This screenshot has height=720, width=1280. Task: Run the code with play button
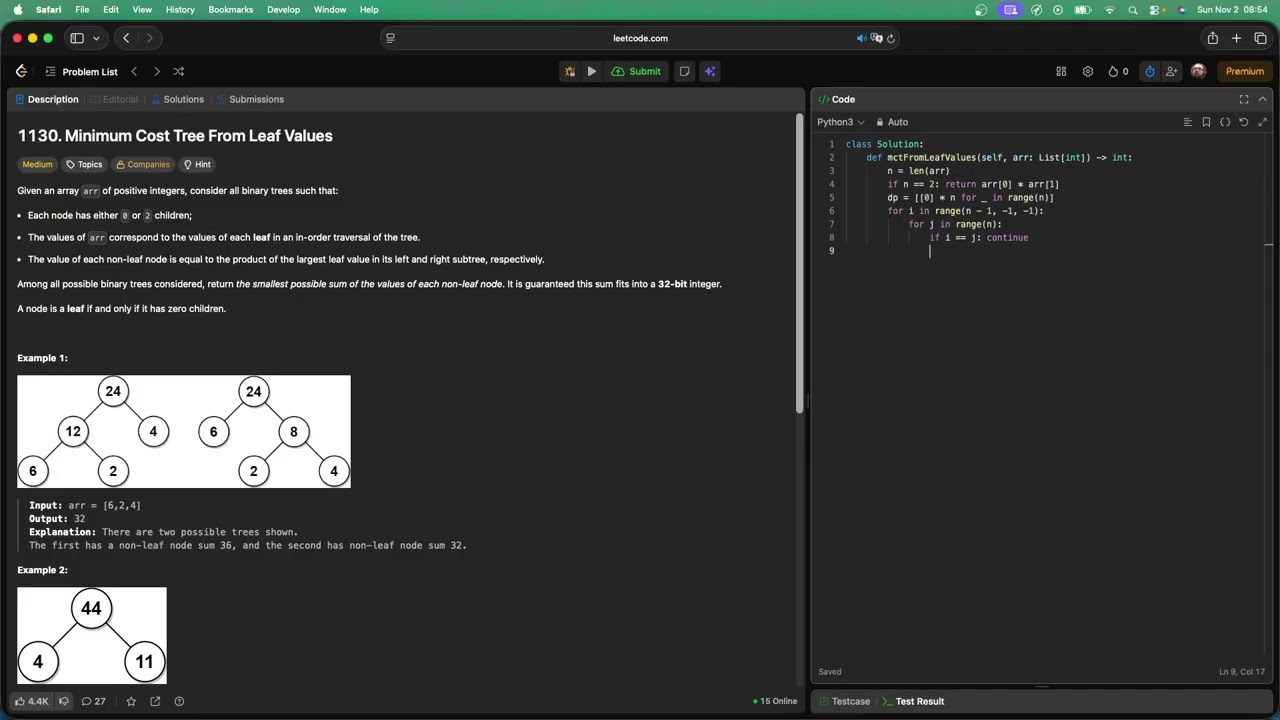591,71
